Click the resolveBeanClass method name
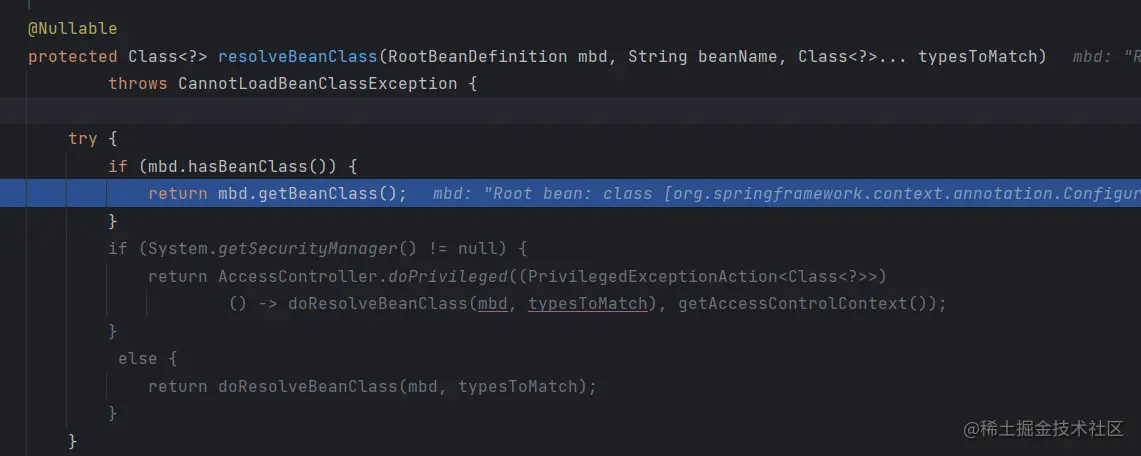 click(x=298, y=57)
